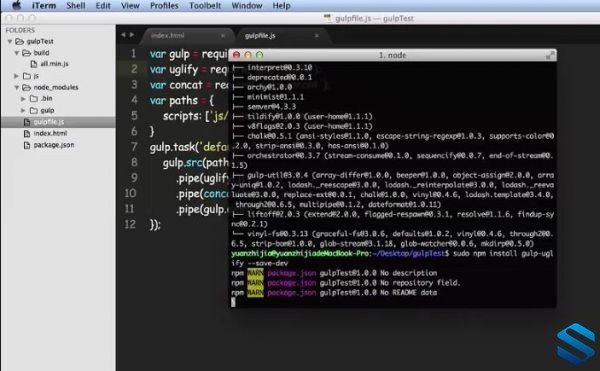Open the Toolbelt menu

click(205, 6)
